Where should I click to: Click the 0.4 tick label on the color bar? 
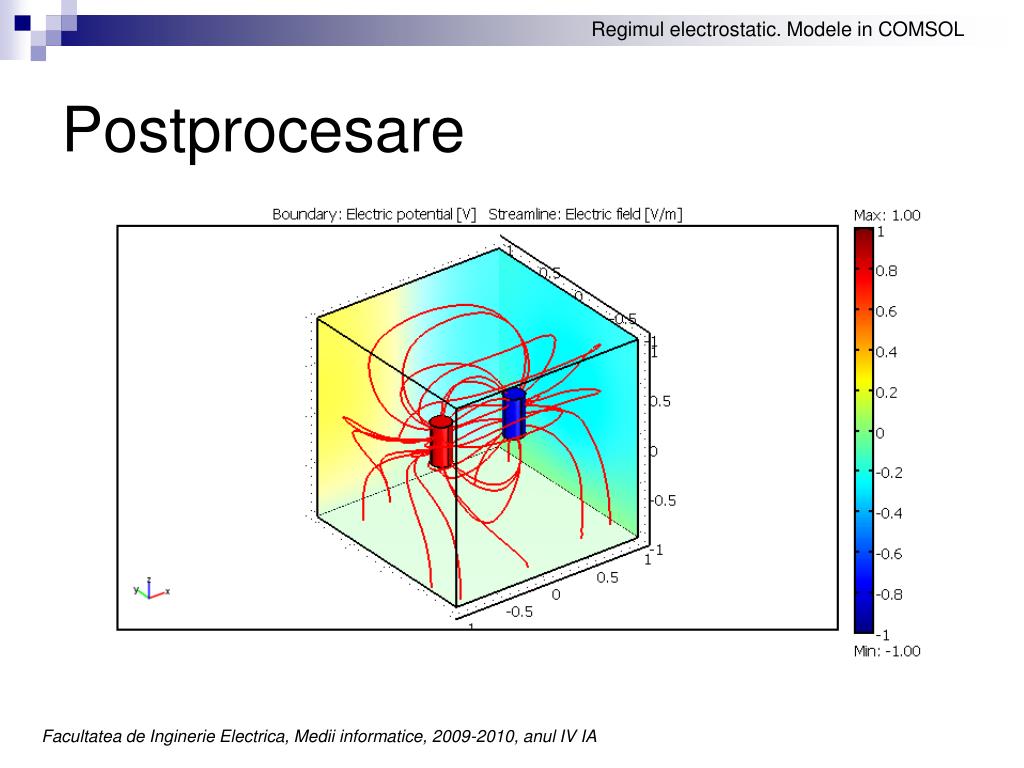886,352
